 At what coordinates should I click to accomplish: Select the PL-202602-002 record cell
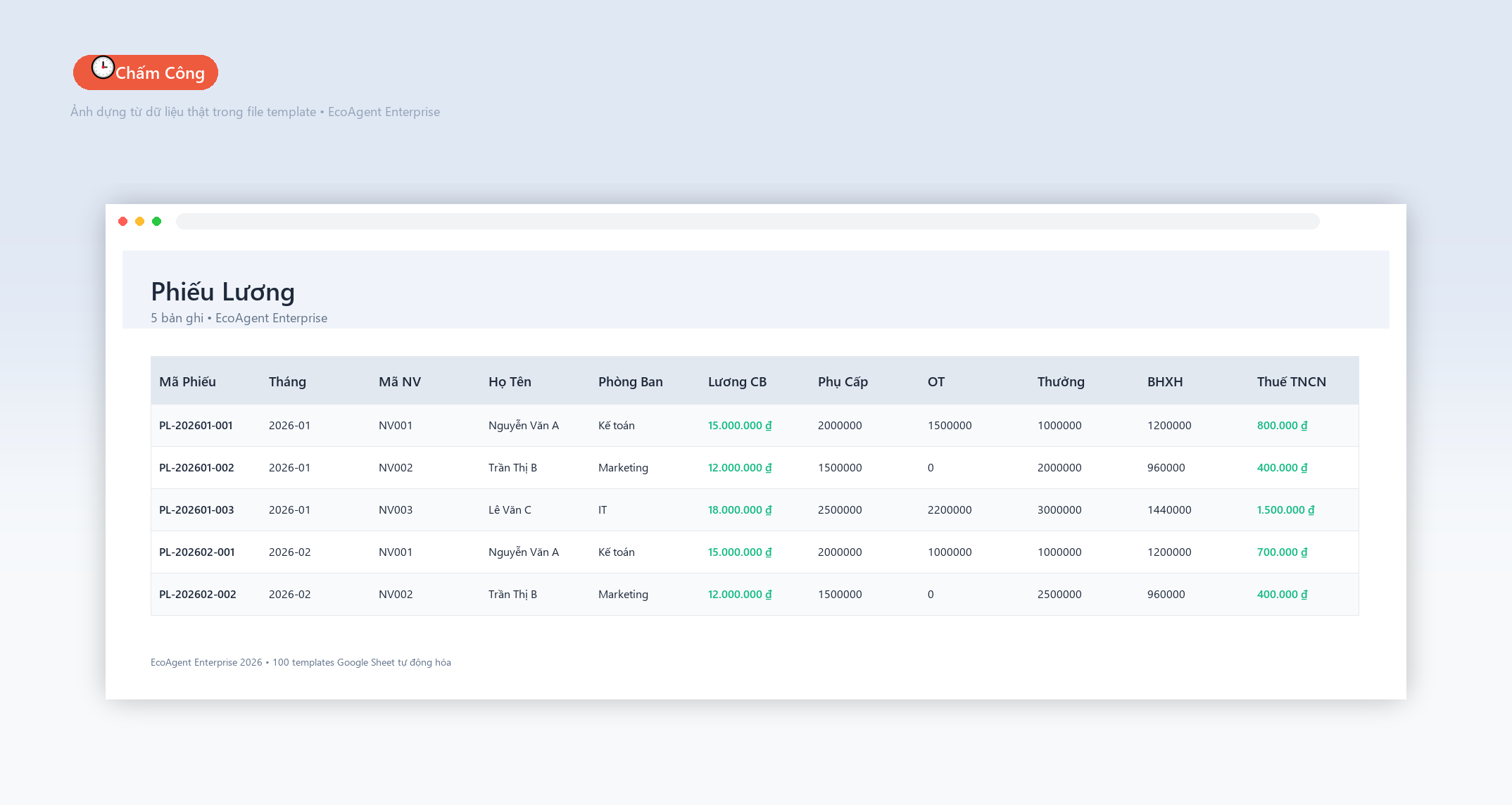tap(198, 594)
